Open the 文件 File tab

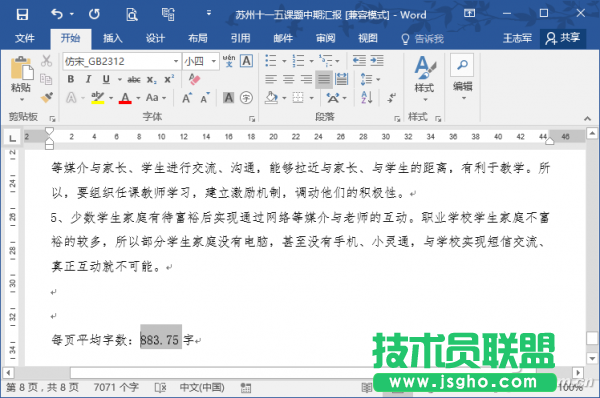pos(25,38)
